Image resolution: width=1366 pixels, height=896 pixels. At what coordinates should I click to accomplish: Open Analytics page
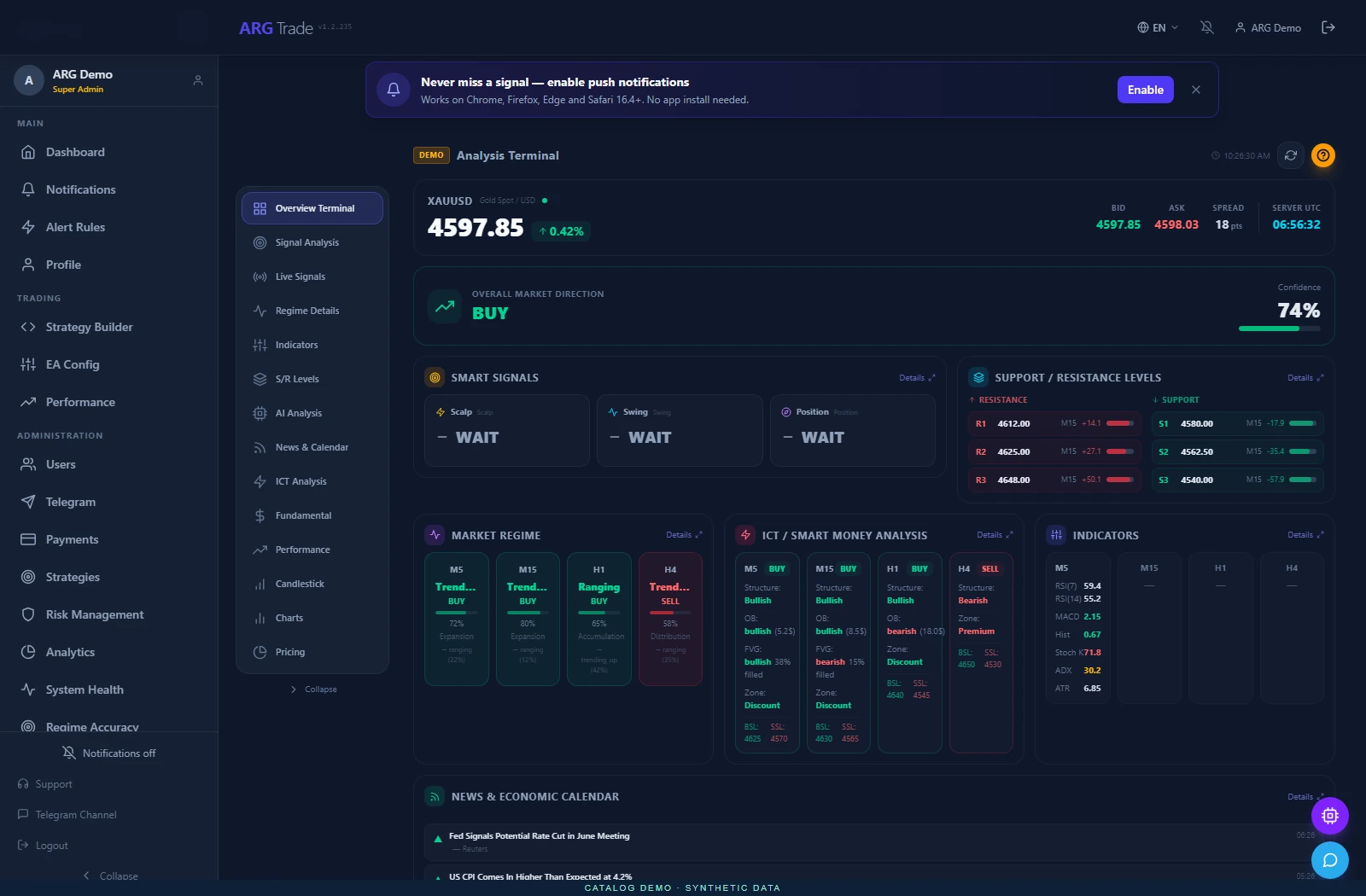point(108,652)
